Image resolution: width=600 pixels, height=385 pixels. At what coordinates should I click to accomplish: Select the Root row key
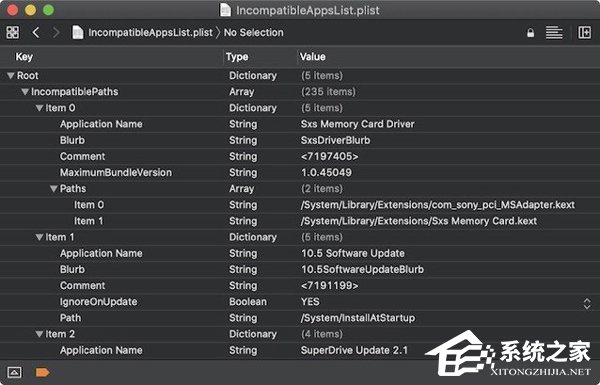click(x=28, y=76)
